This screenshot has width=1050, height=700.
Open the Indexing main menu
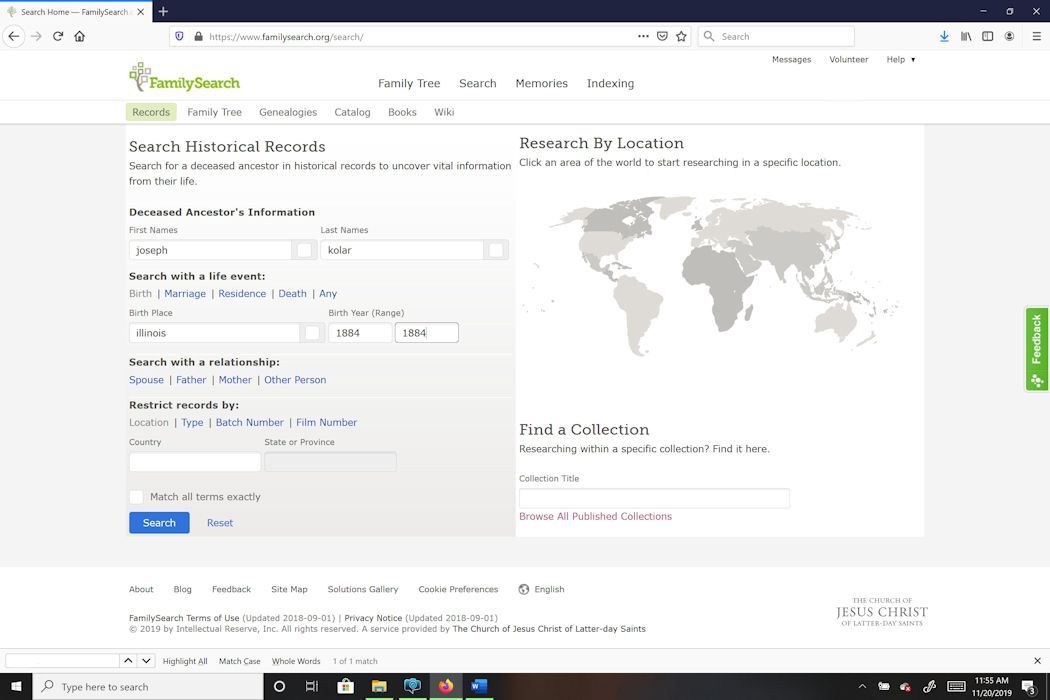(x=610, y=83)
